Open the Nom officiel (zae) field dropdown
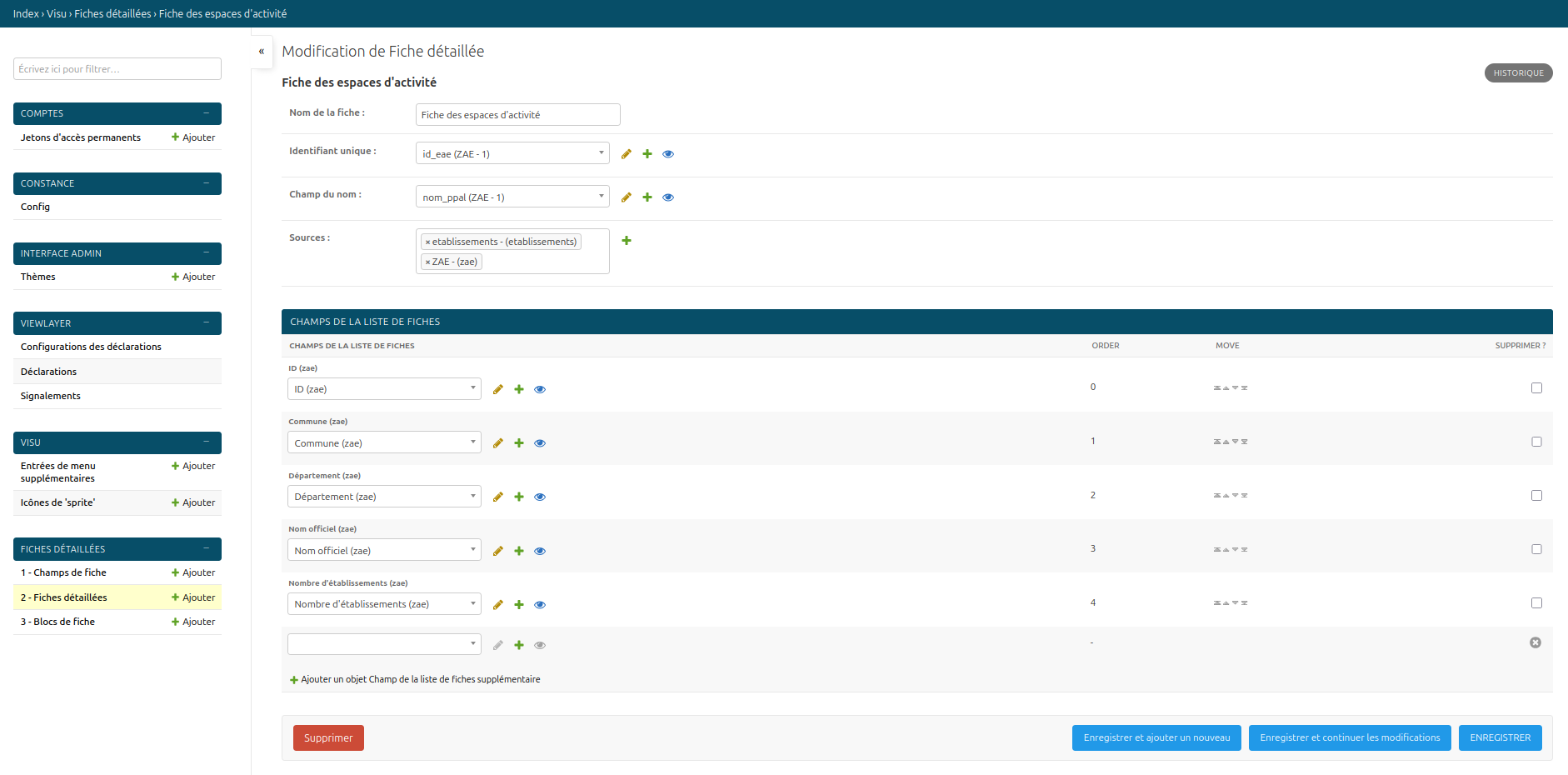Screen dimensions: 1568x775 tap(384, 550)
